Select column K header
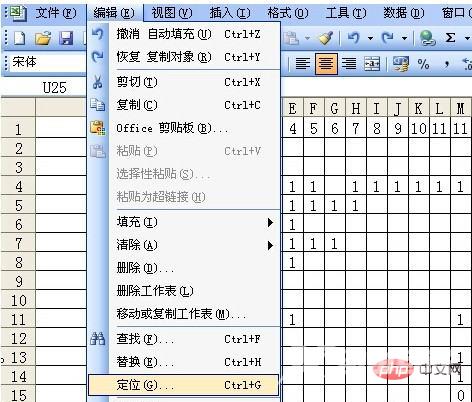 [419, 108]
